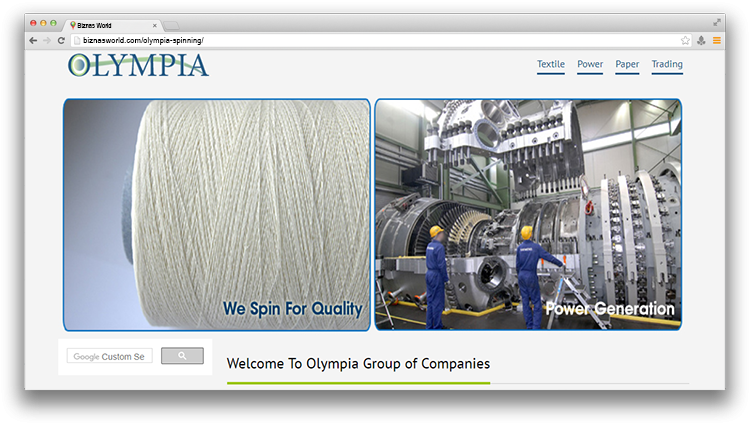Viewport: 750px width, 425px height.
Task: Open the Power menu item
Action: click(x=590, y=65)
